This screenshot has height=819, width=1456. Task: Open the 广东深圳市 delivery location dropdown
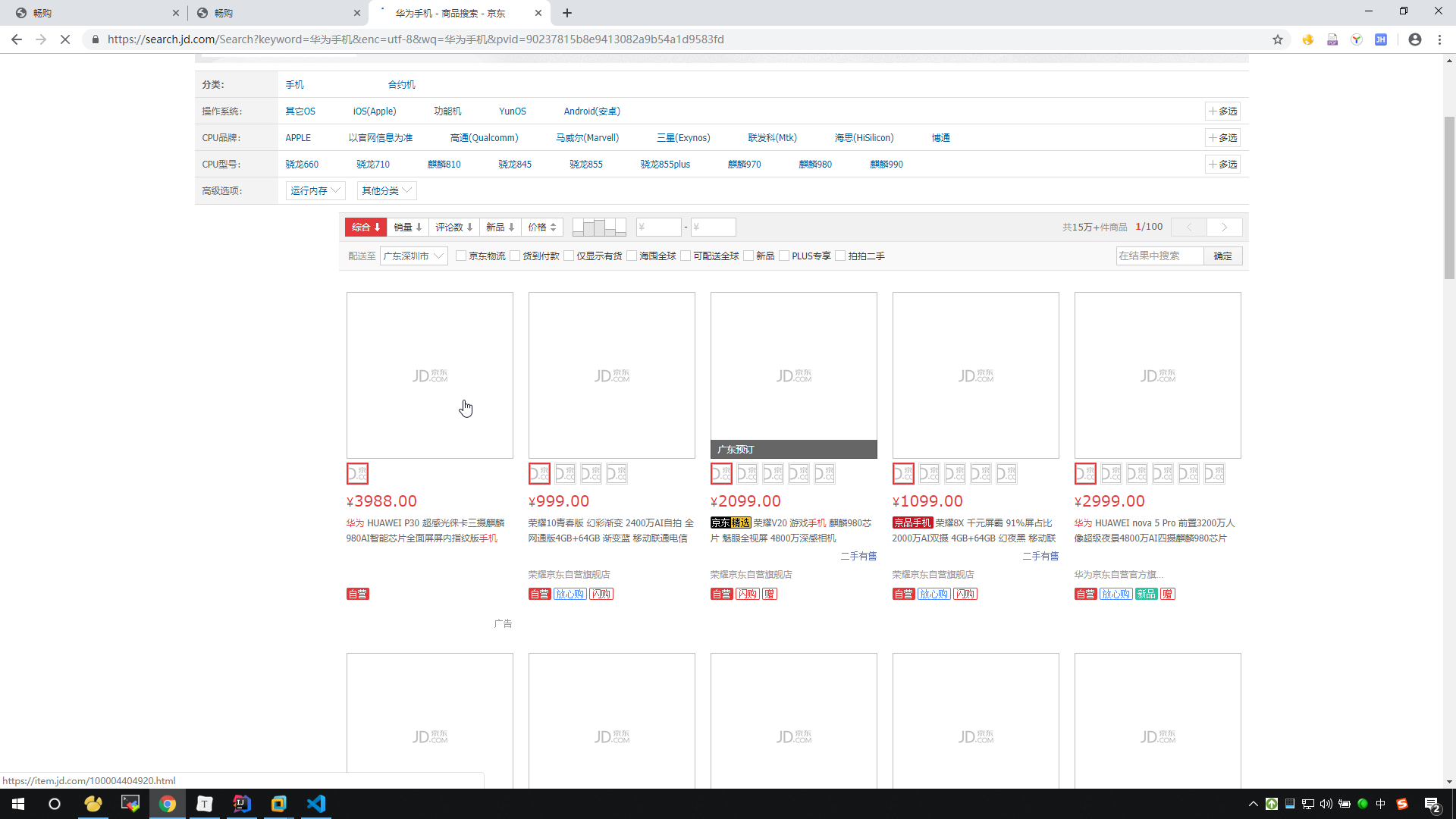tap(414, 256)
